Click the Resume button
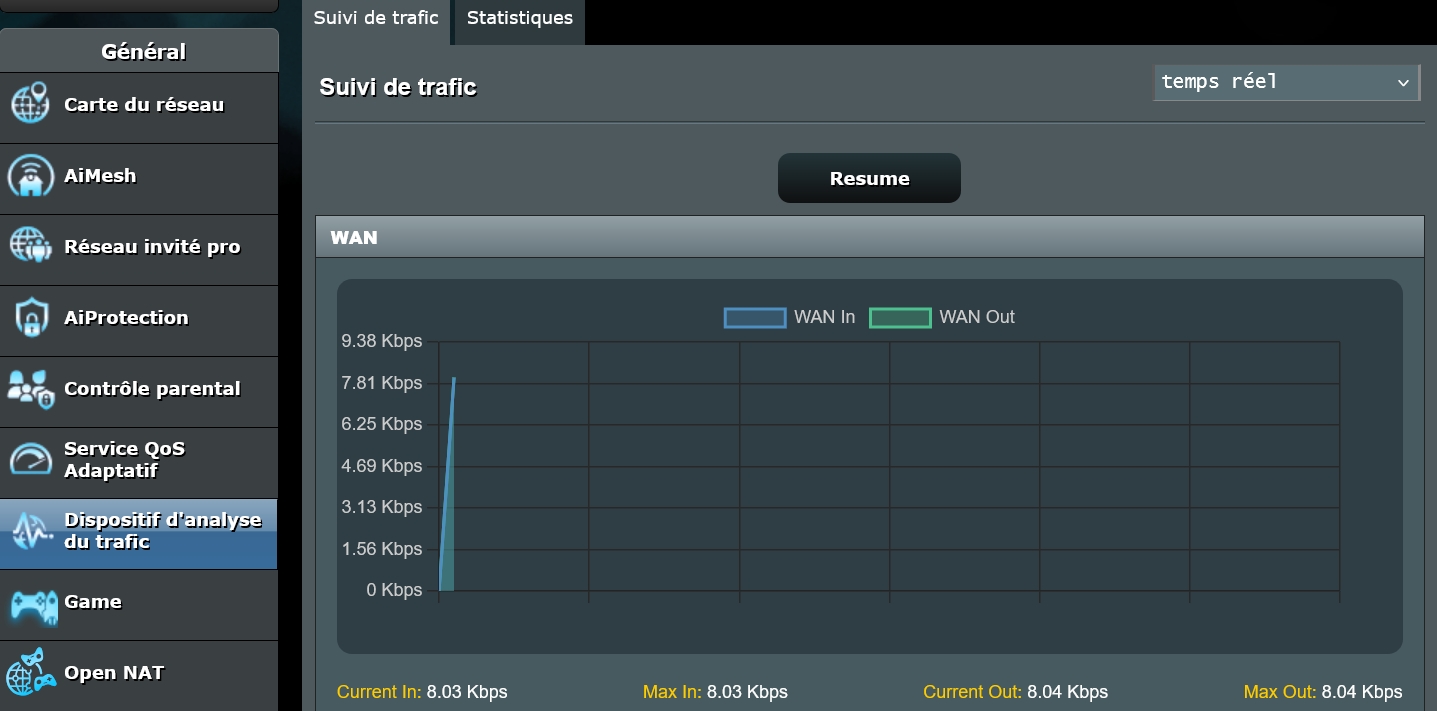This screenshot has width=1437, height=711. (x=869, y=178)
